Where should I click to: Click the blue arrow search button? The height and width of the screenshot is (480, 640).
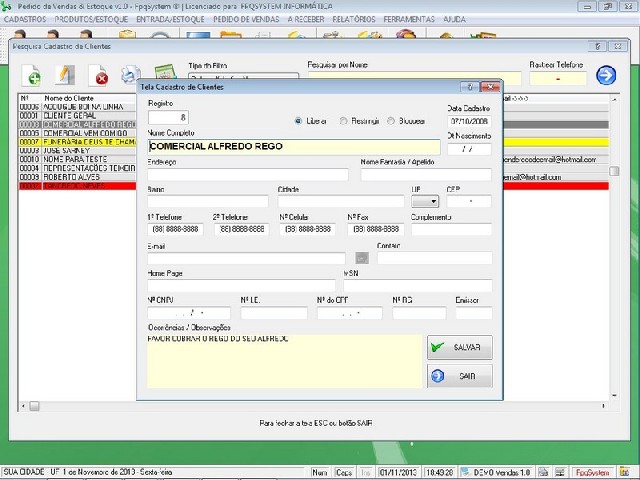pos(606,75)
